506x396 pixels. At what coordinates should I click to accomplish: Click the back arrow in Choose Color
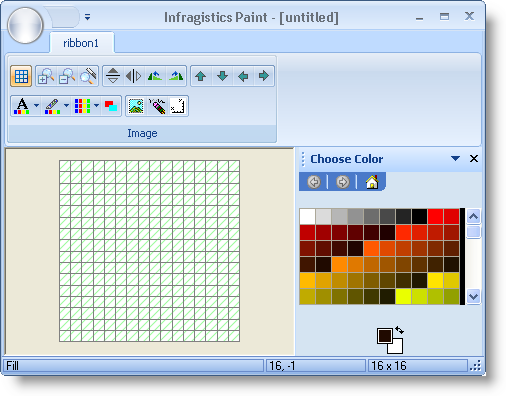point(314,182)
